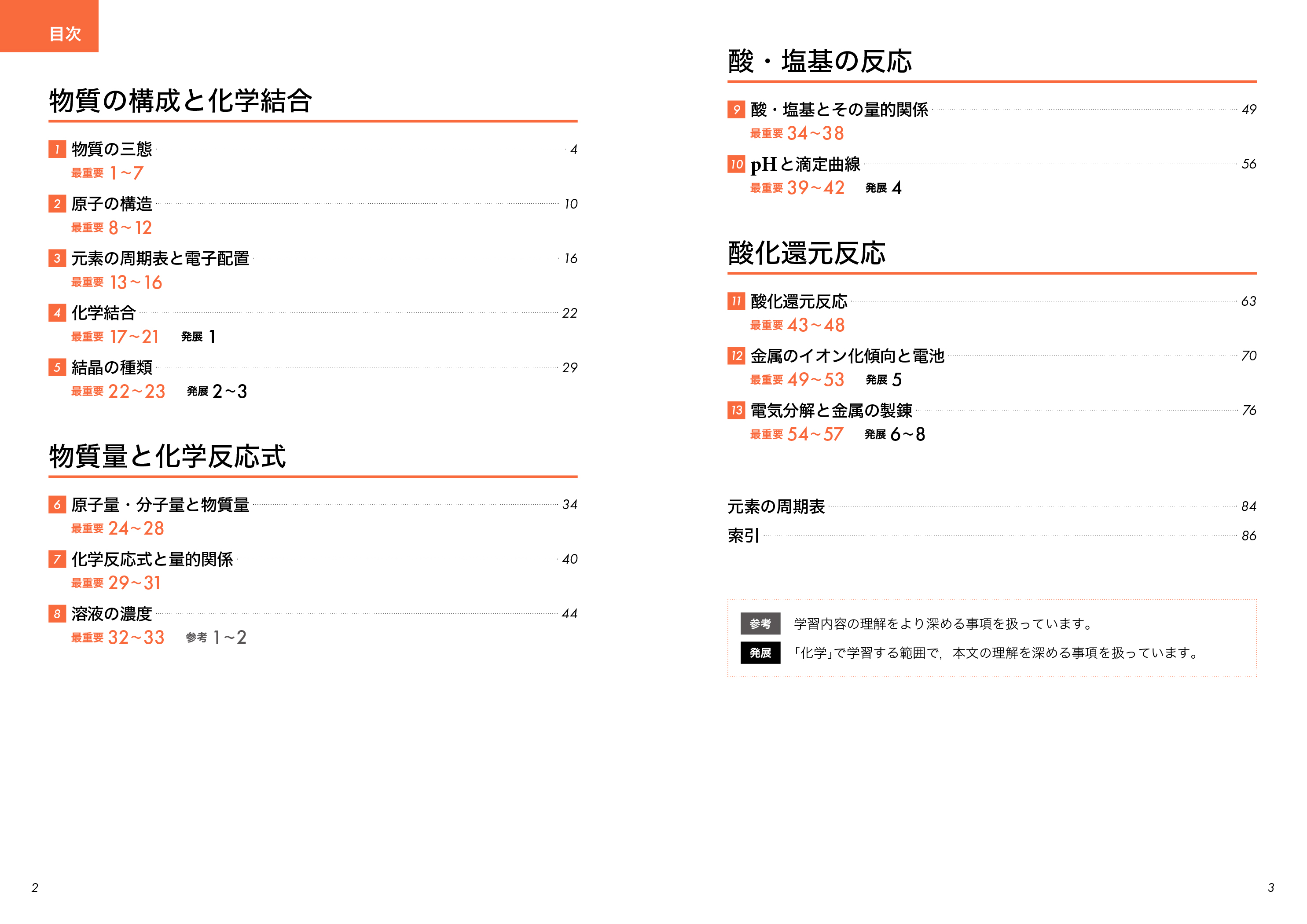Click page number 34 for 原子量・分子量と物質量
The image size is (1307, 924).
570,505
